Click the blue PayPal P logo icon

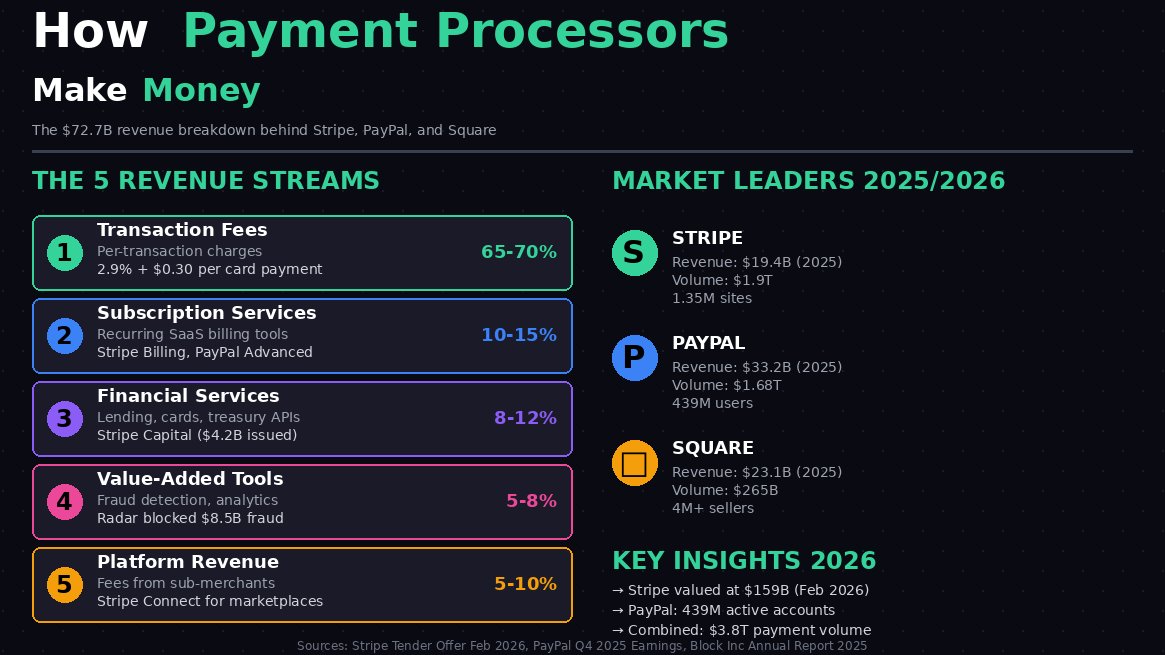point(635,358)
